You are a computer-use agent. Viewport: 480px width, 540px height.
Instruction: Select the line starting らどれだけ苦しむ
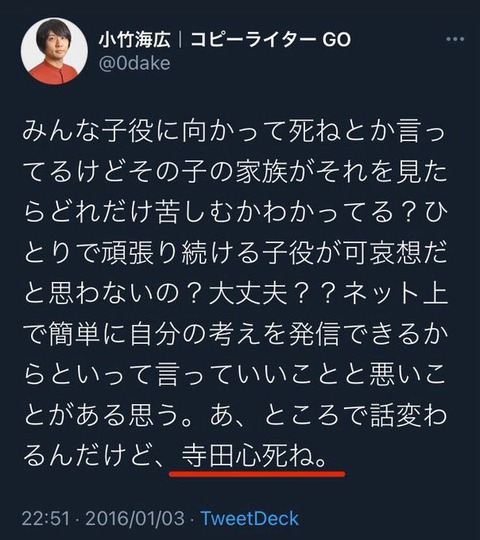point(236,212)
